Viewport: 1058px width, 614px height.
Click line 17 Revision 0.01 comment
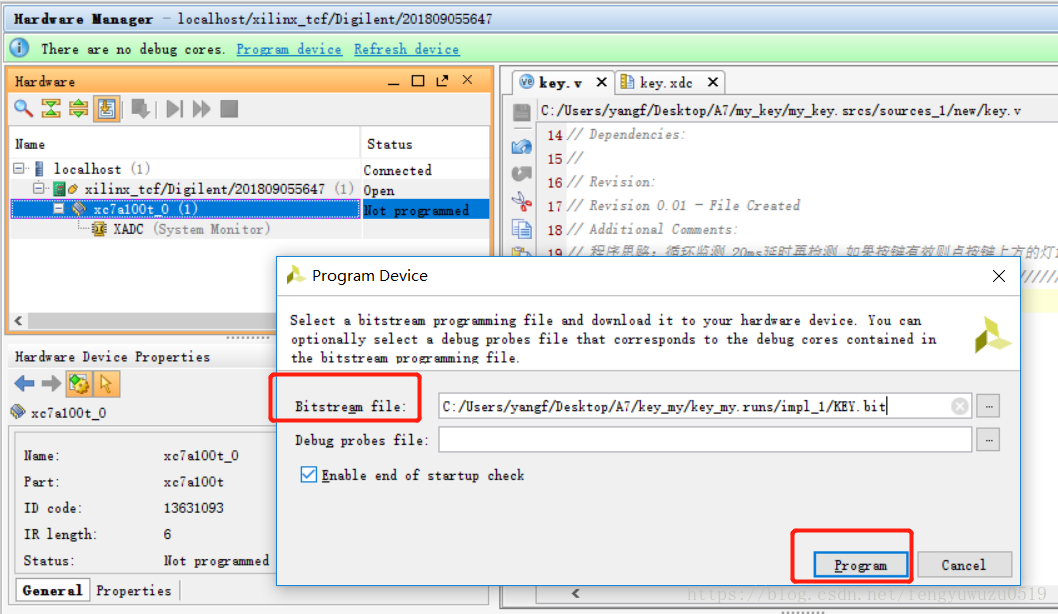684,205
